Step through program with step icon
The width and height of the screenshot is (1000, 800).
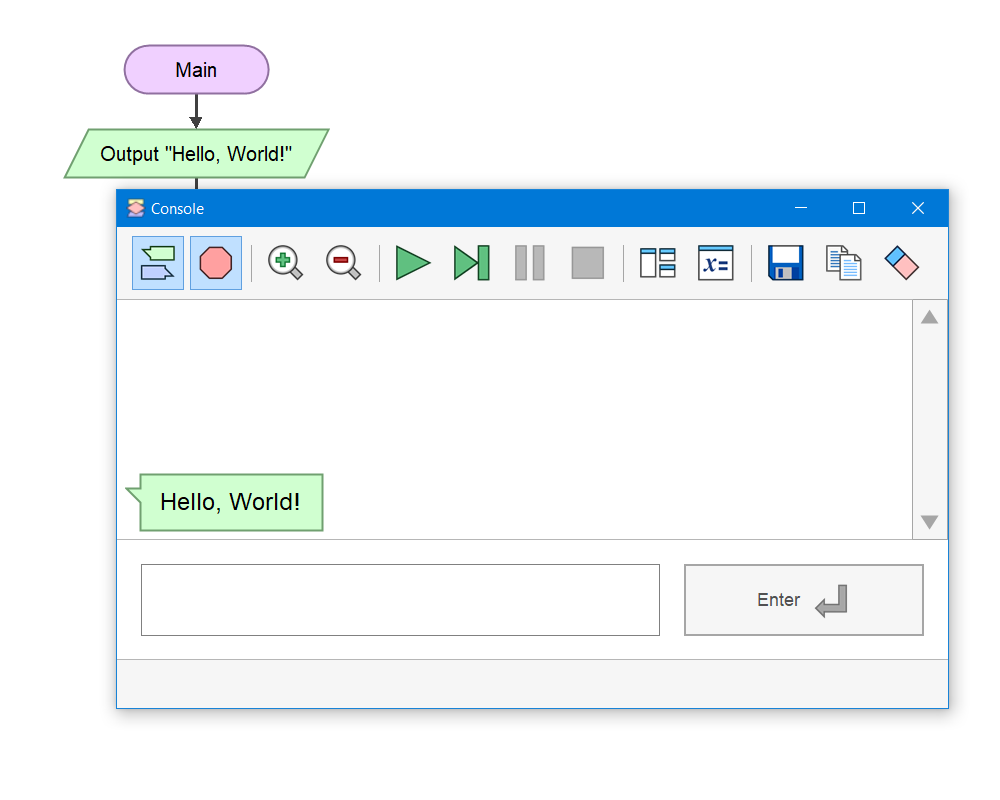tap(471, 263)
